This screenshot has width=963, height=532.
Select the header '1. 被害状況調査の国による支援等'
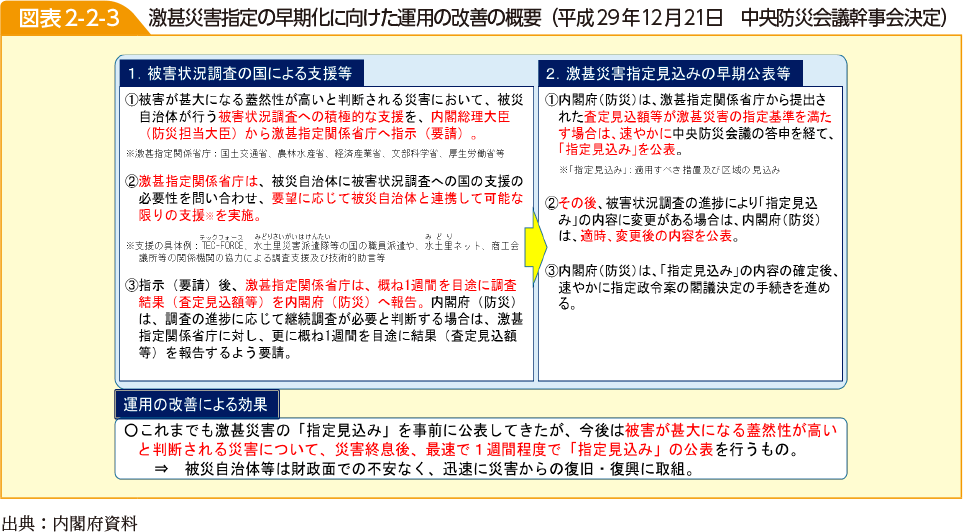(240, 74)
